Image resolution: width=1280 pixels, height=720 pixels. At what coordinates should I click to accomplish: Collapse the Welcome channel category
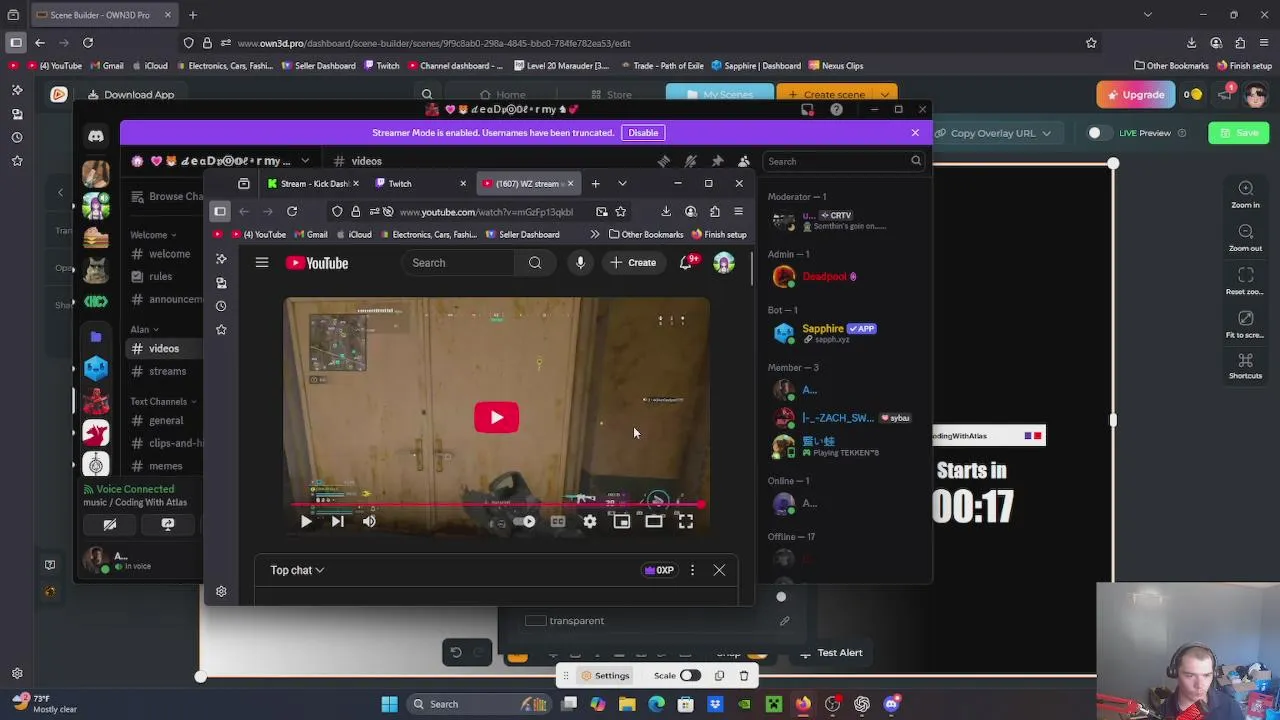click(153, 235)
